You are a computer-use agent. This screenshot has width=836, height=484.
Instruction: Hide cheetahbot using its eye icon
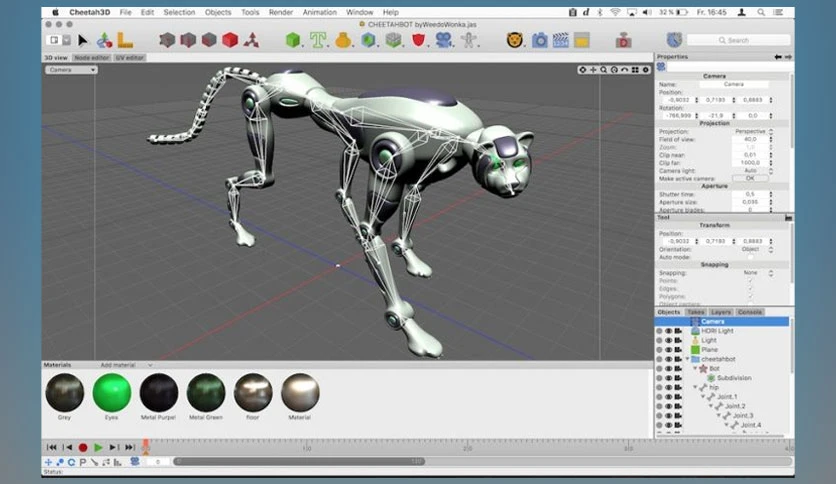tap(668, 359)
